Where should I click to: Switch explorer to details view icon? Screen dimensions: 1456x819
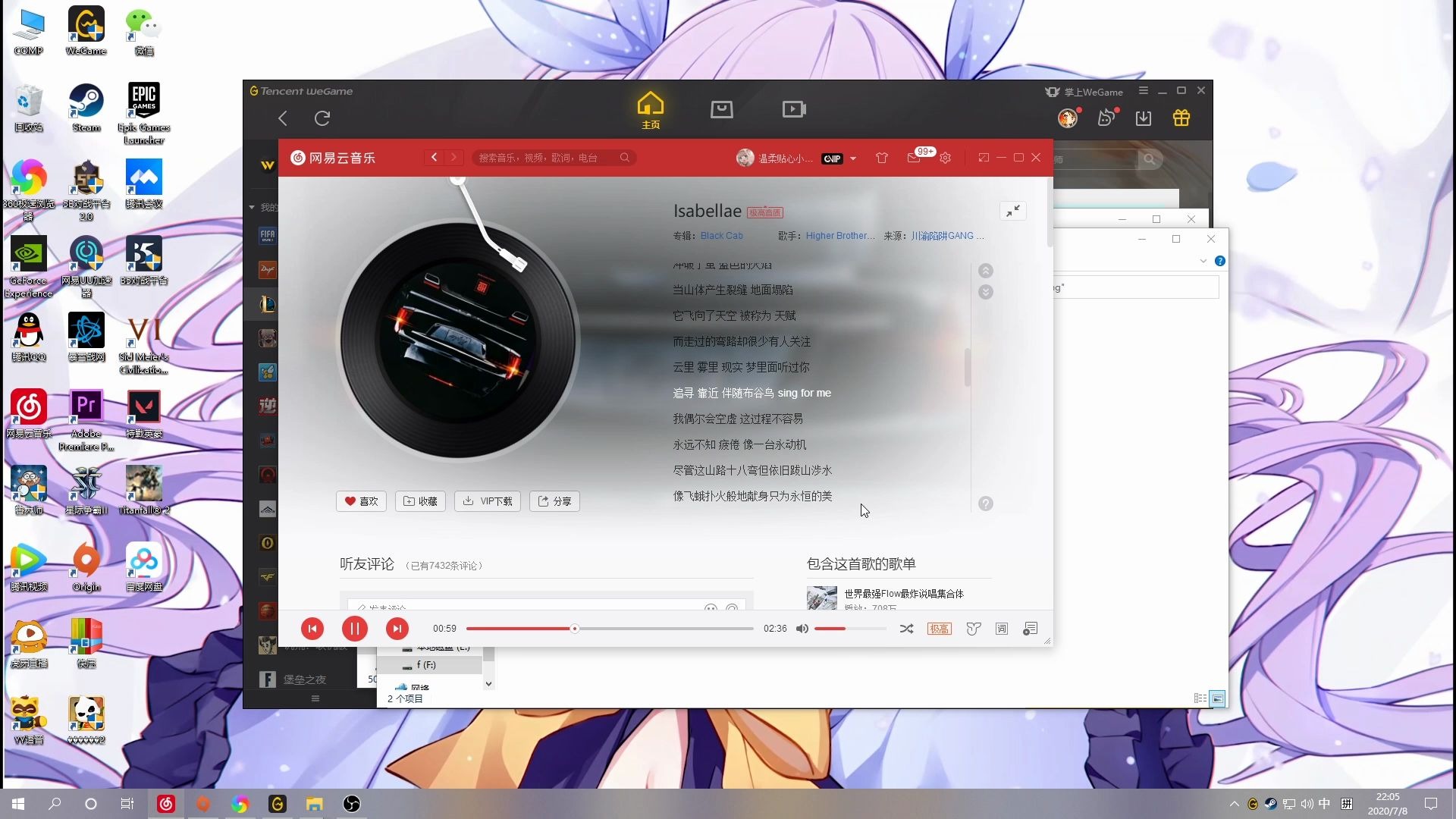pyautogui.click(x=1200, y=698)
